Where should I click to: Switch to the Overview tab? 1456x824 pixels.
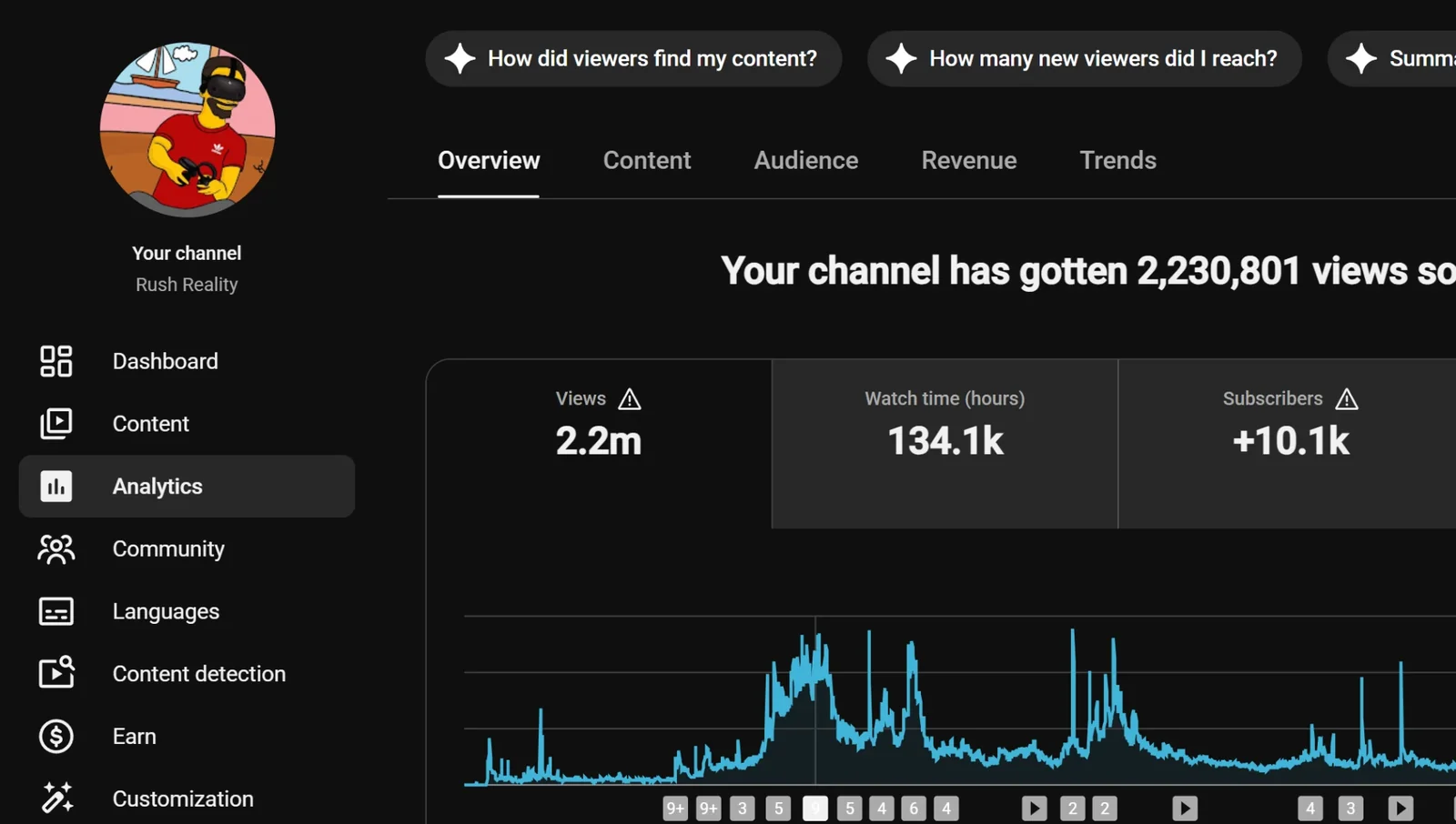click(489, 161)
